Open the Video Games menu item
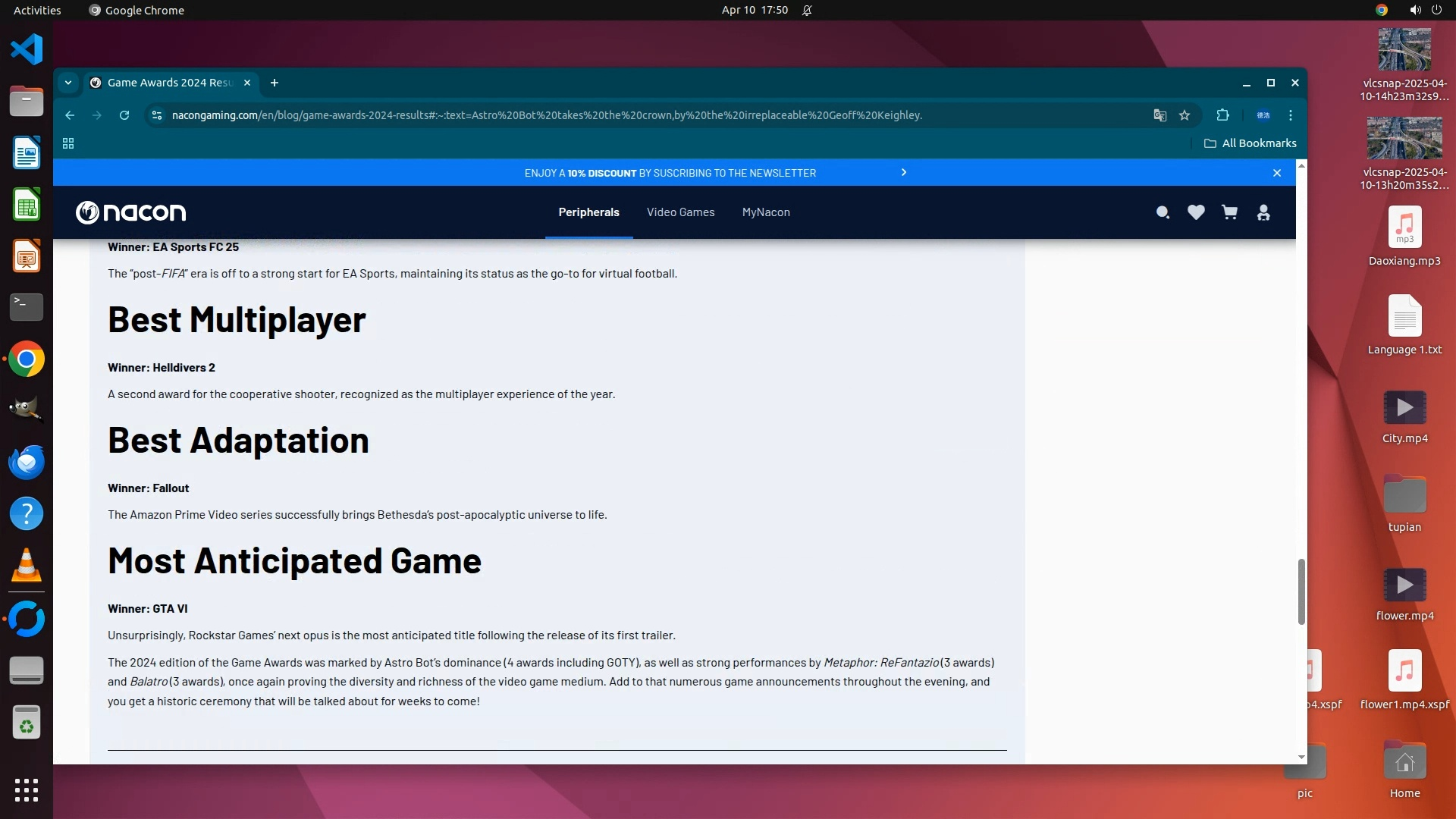Screen dimensions: 1456x819 (680, 212)
